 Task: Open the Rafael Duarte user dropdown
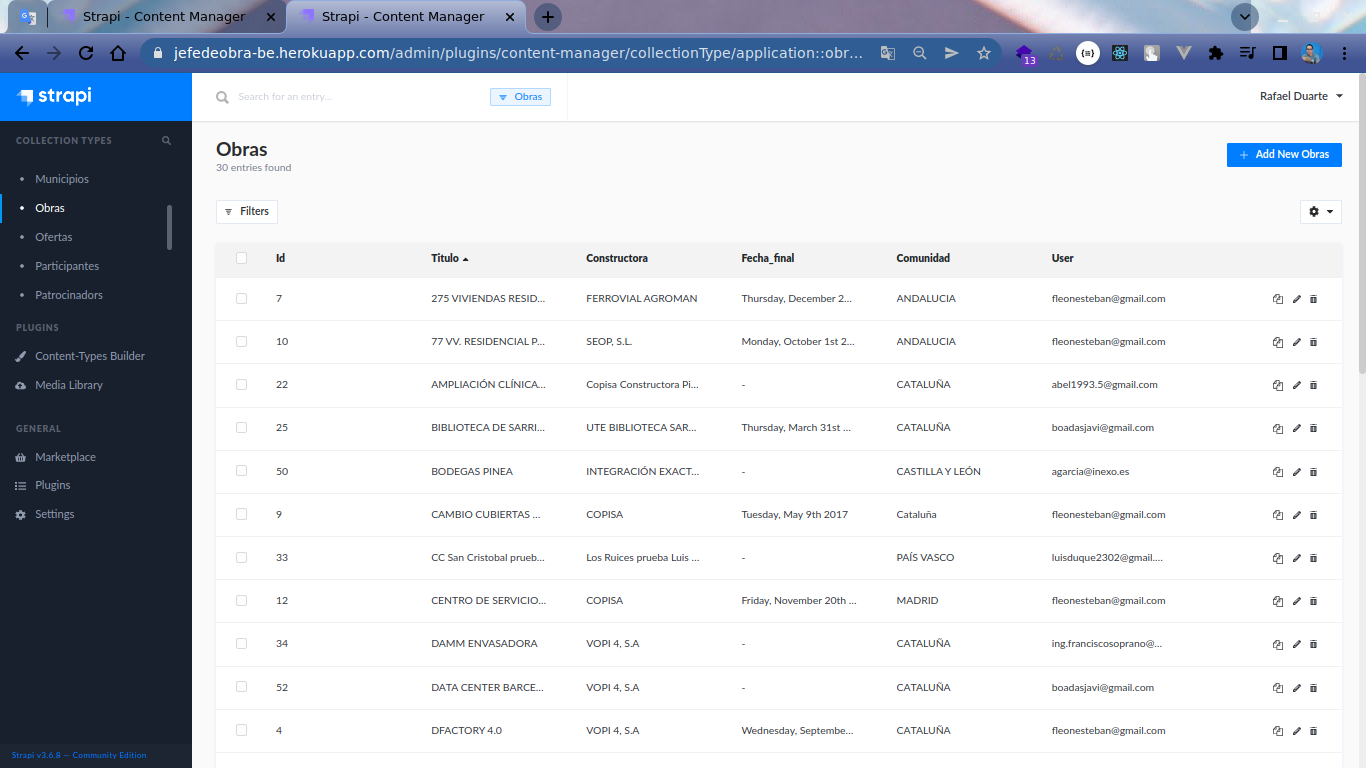[x=1301, y=96]
